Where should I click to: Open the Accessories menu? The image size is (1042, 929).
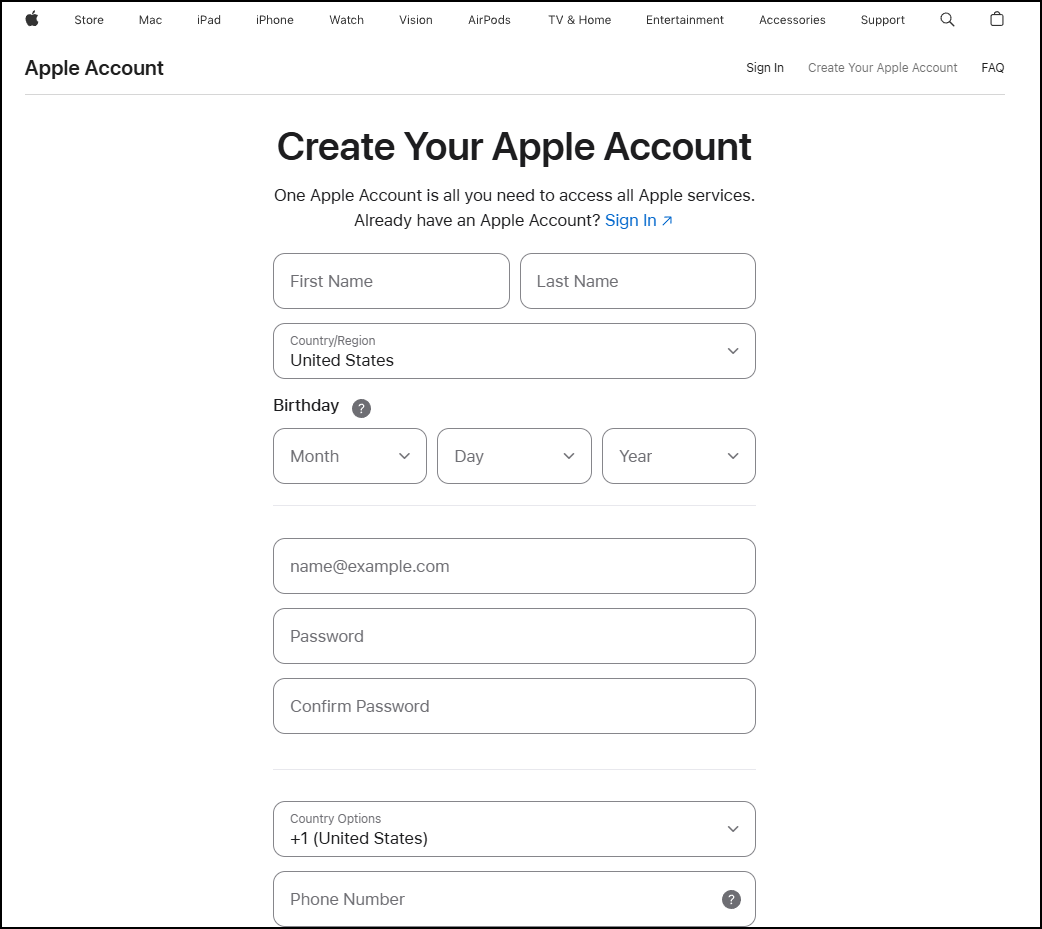point(792,20)
